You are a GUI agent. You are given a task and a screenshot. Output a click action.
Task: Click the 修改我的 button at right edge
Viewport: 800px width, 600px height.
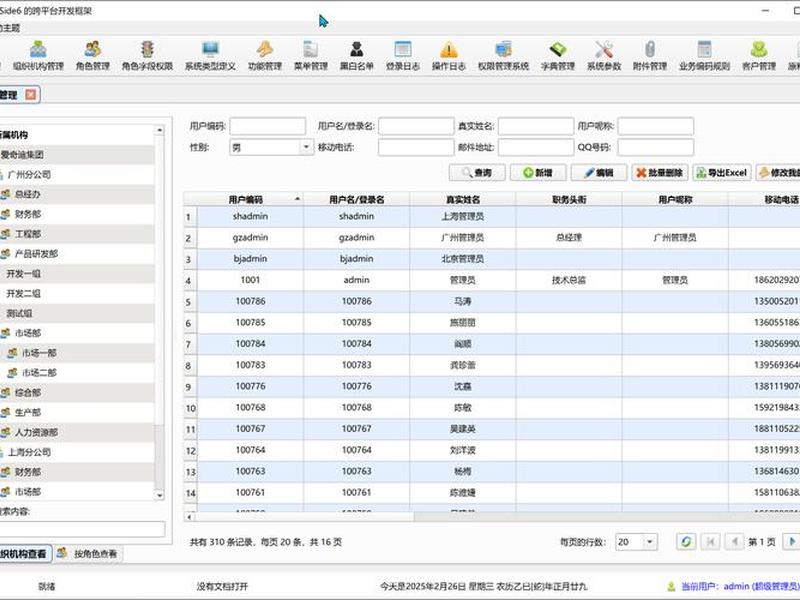tap(778, 172)
